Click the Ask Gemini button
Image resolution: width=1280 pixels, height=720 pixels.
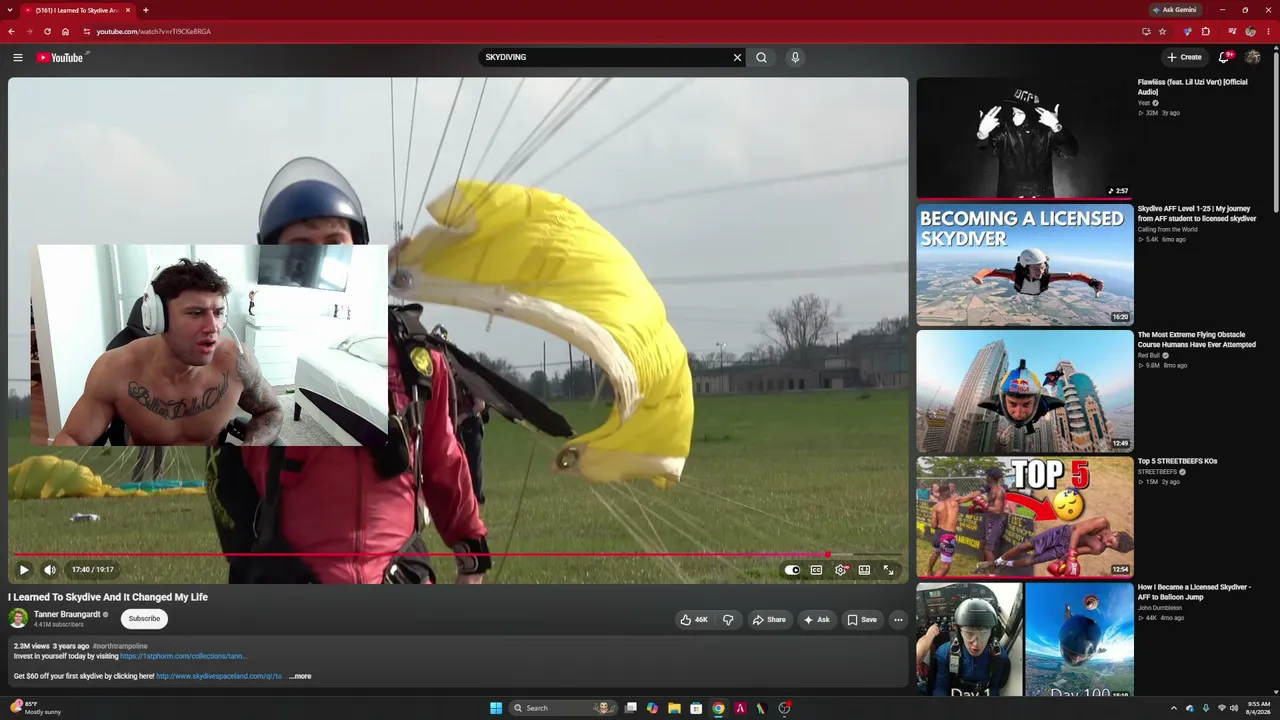click(1175, 10)
